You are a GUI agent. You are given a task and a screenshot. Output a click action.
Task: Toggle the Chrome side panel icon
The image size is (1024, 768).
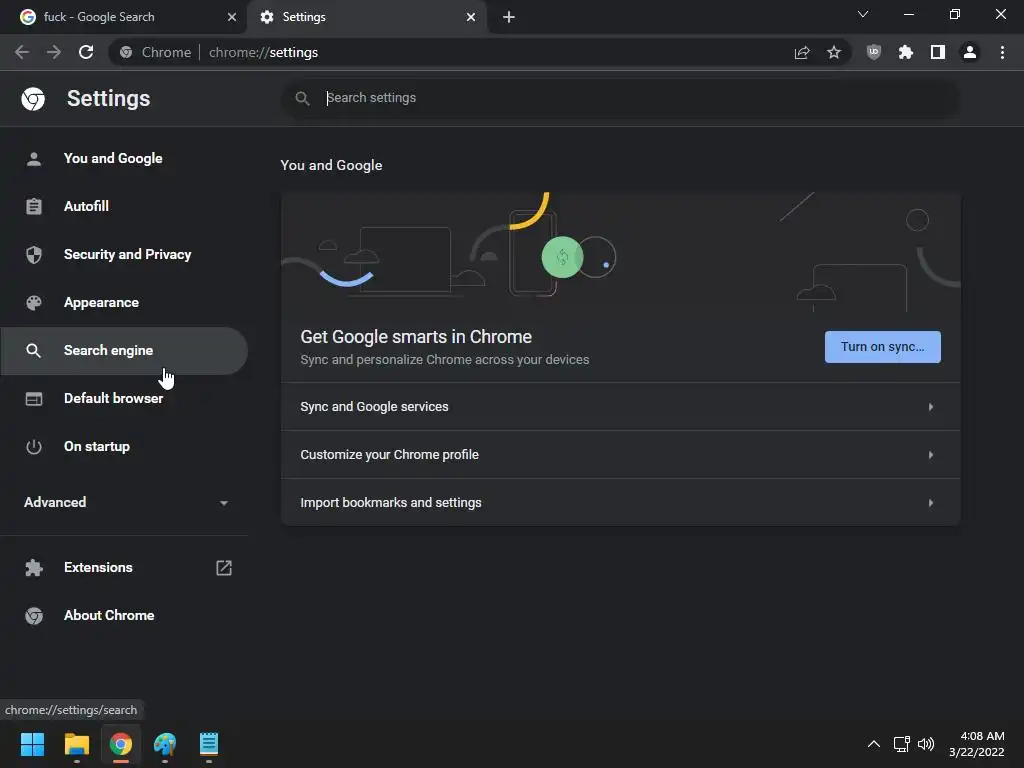(938, 52)
